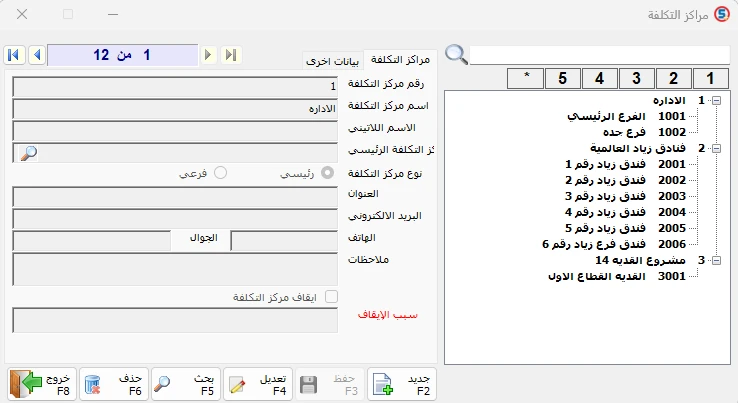Select tree item 2006 فندق فرع زياد رقم 6

pos(614,244)
